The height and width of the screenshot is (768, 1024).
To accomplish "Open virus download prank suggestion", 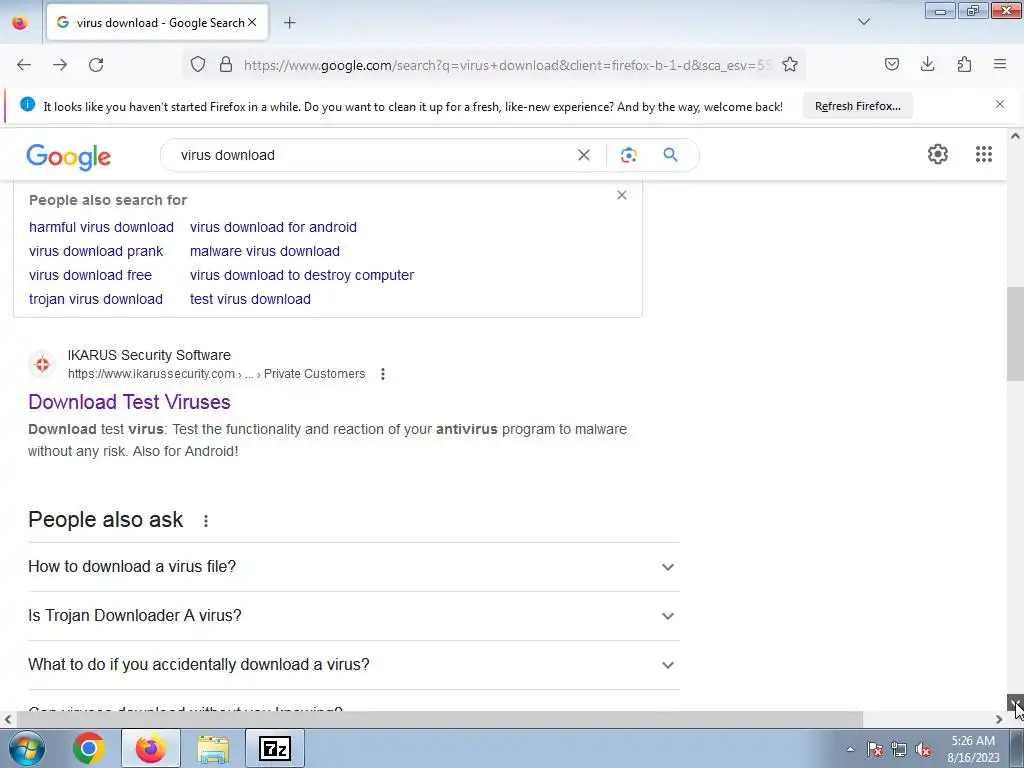I will tap(96, 251).
